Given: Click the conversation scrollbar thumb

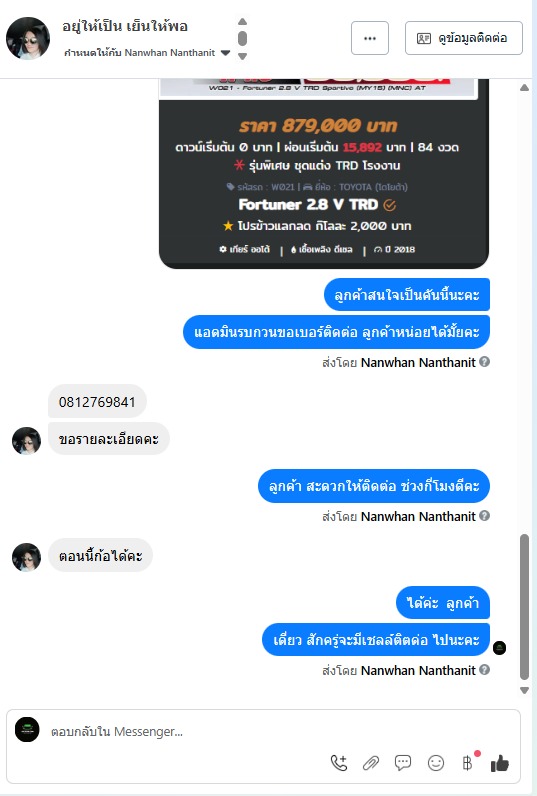Looking at the screenshot, I should [x=524, y=607].
